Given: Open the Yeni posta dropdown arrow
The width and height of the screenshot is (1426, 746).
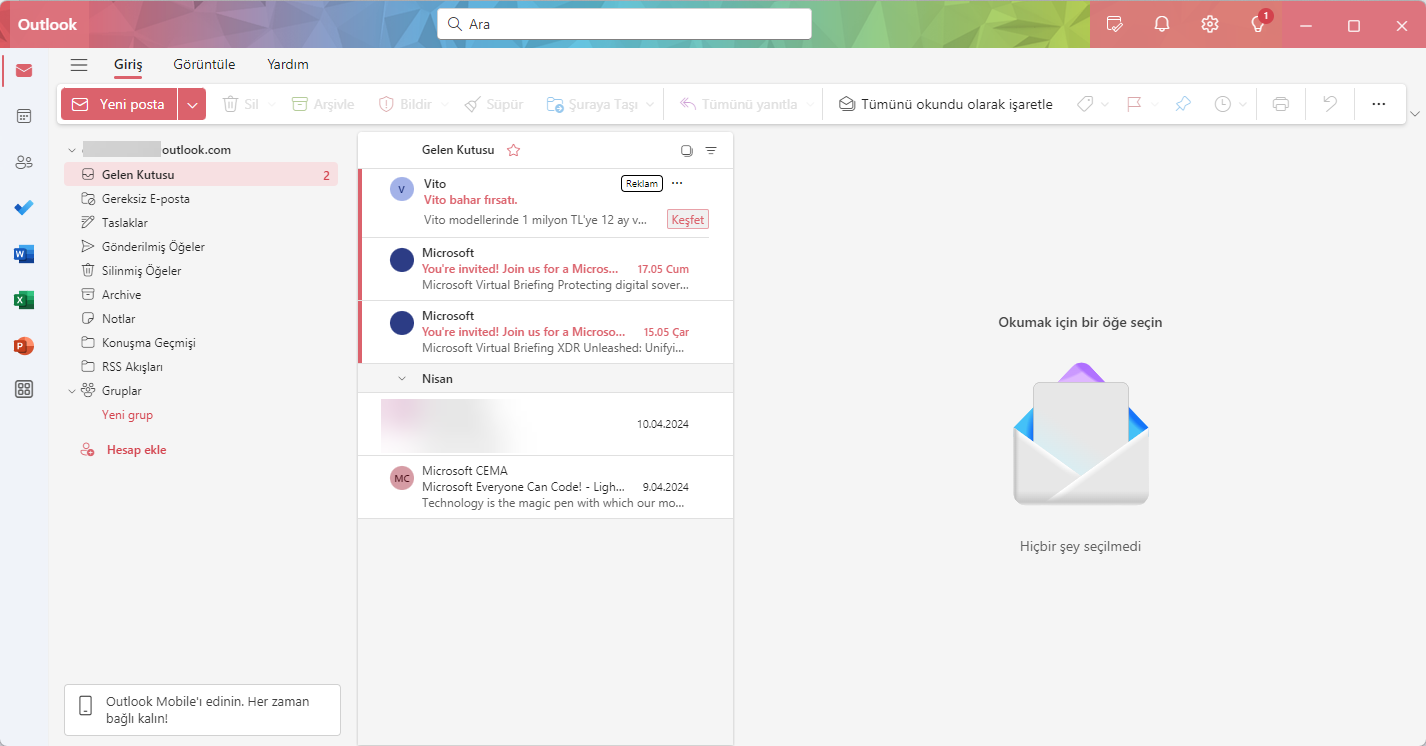Looking at the screenshot, I should [192, 104].
